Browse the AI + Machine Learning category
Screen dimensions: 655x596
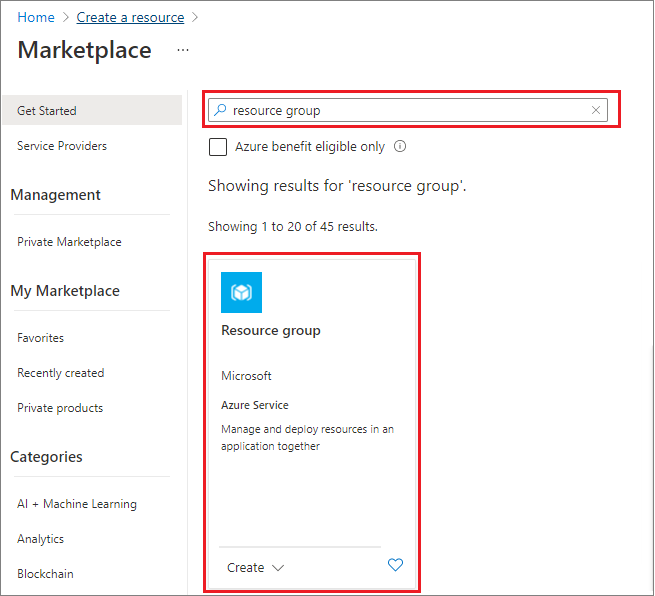[x=77, y=504]
